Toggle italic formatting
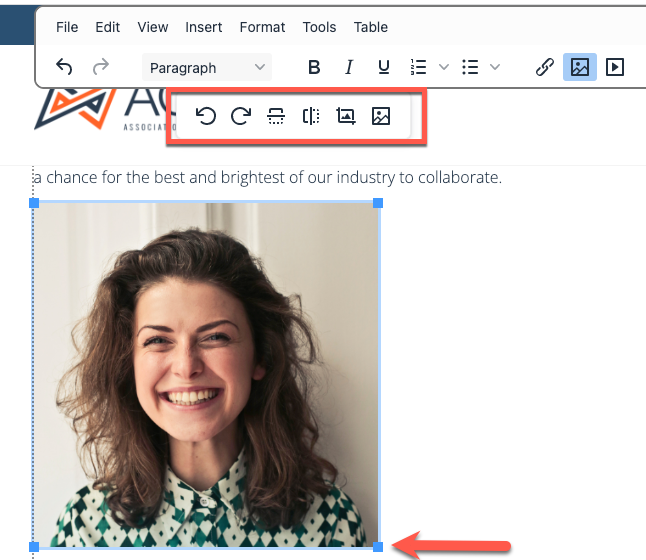The height and width of the screenshot is (560, 646). [x=349, y=67]
